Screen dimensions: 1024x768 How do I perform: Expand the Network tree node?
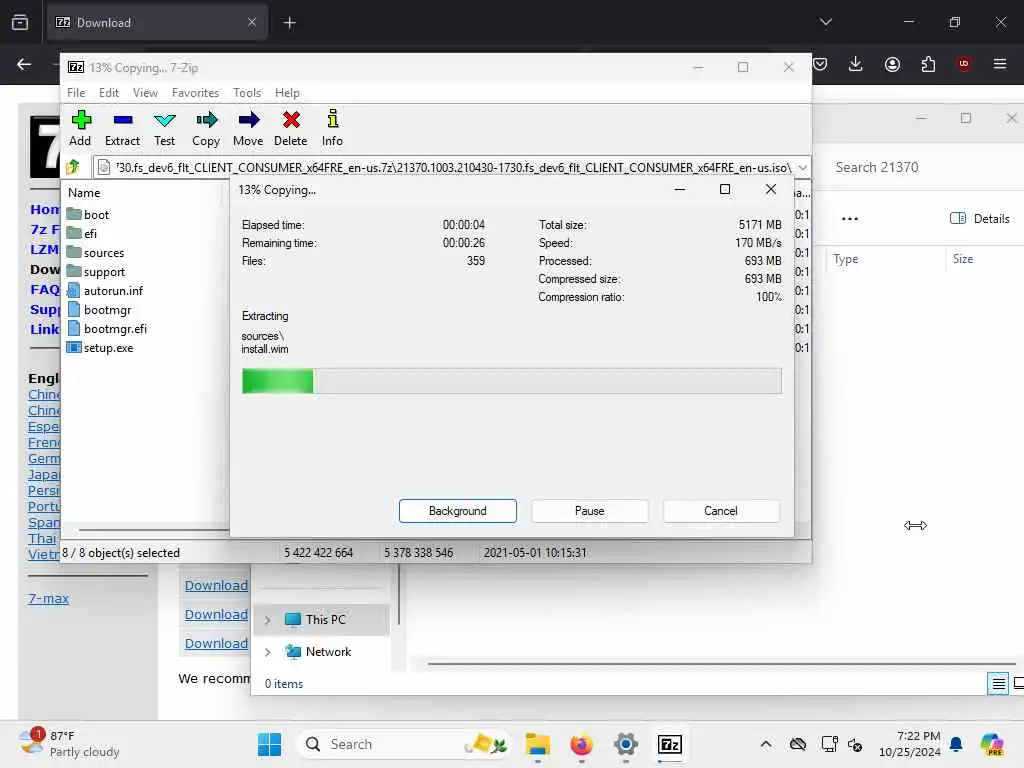tap(267, 652)
